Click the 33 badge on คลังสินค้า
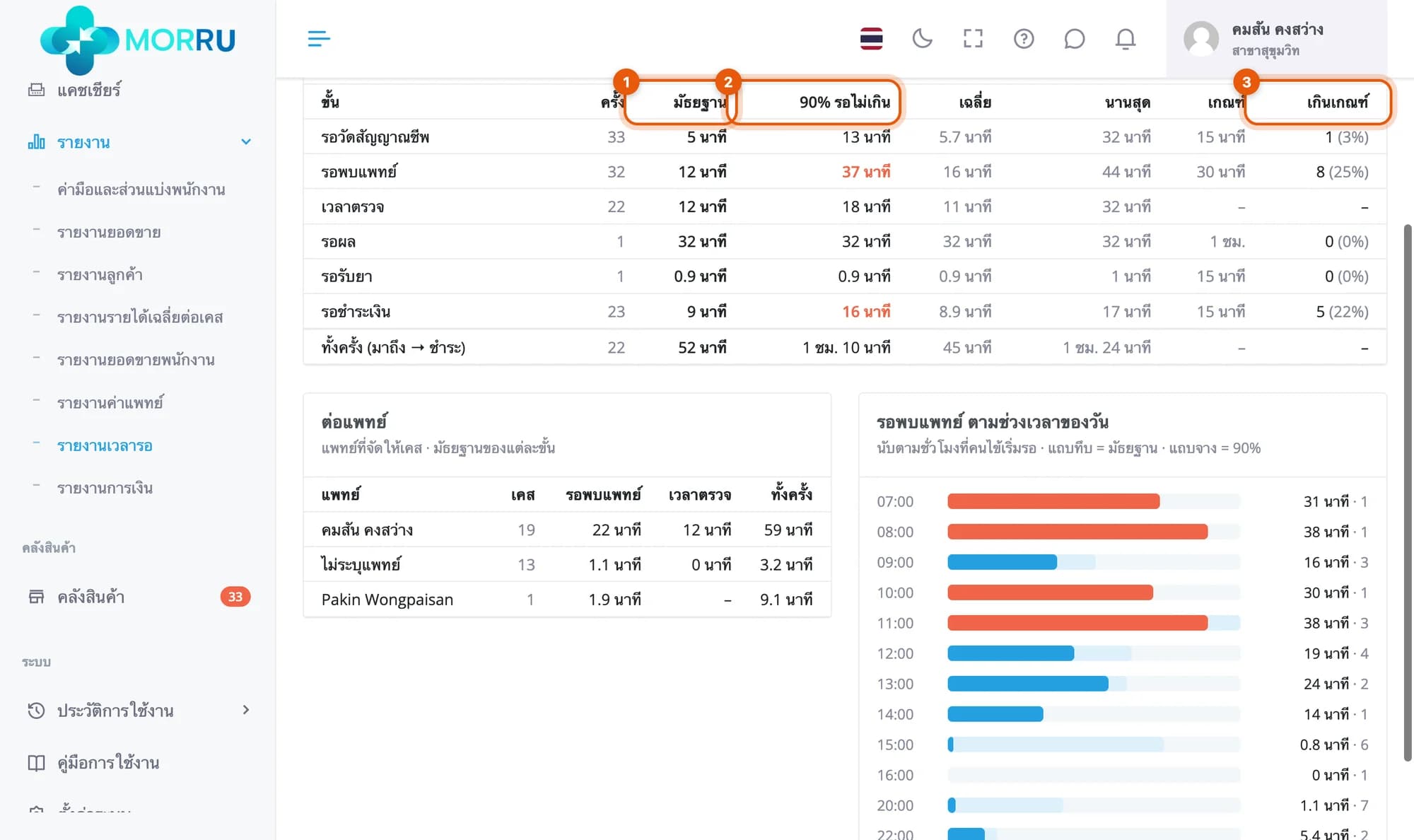The height and width of the screenshot is (840, 1414). tap(235, 597)
